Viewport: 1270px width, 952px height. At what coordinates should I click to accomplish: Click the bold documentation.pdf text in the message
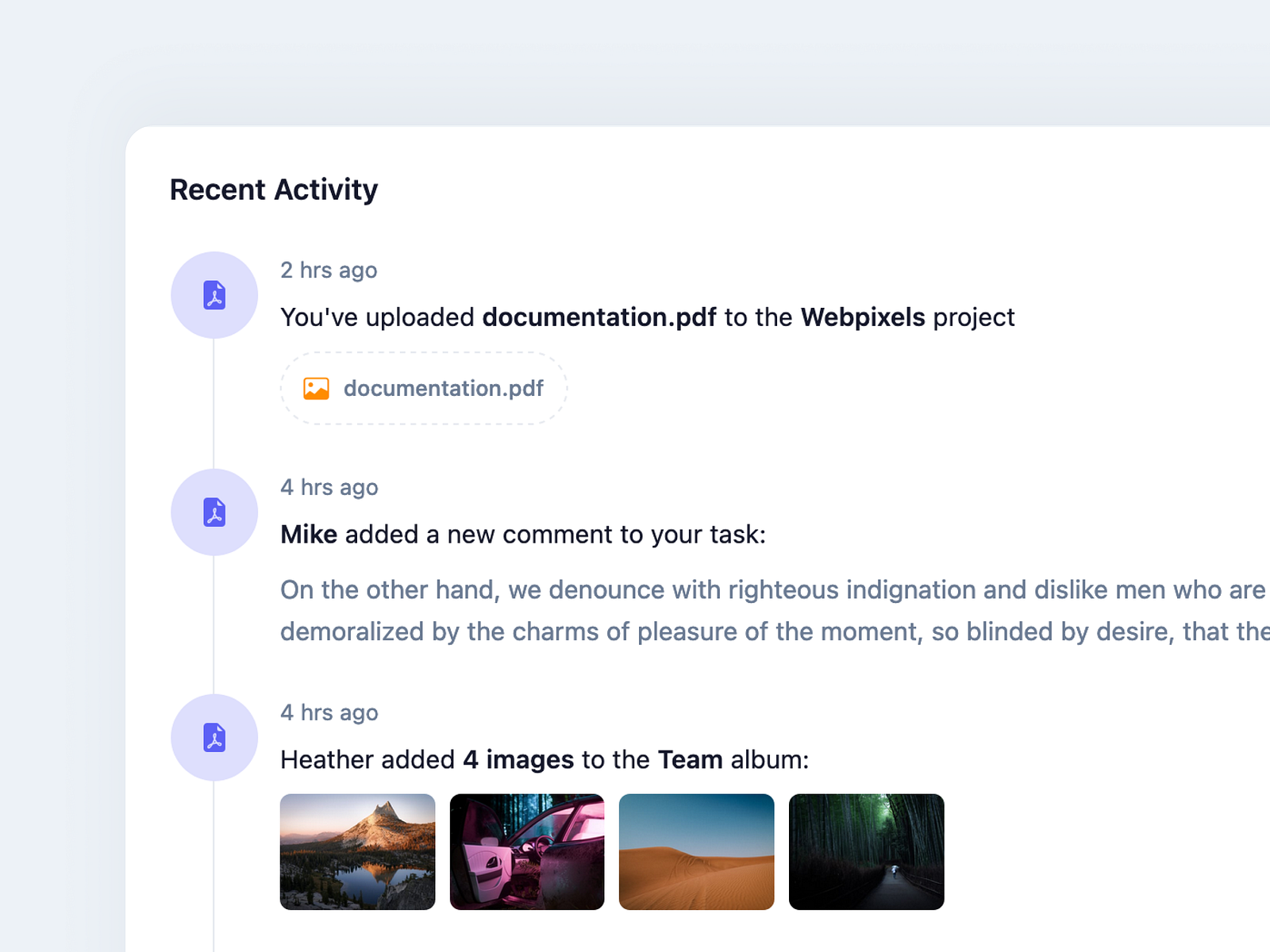click(x=599, y=317)
